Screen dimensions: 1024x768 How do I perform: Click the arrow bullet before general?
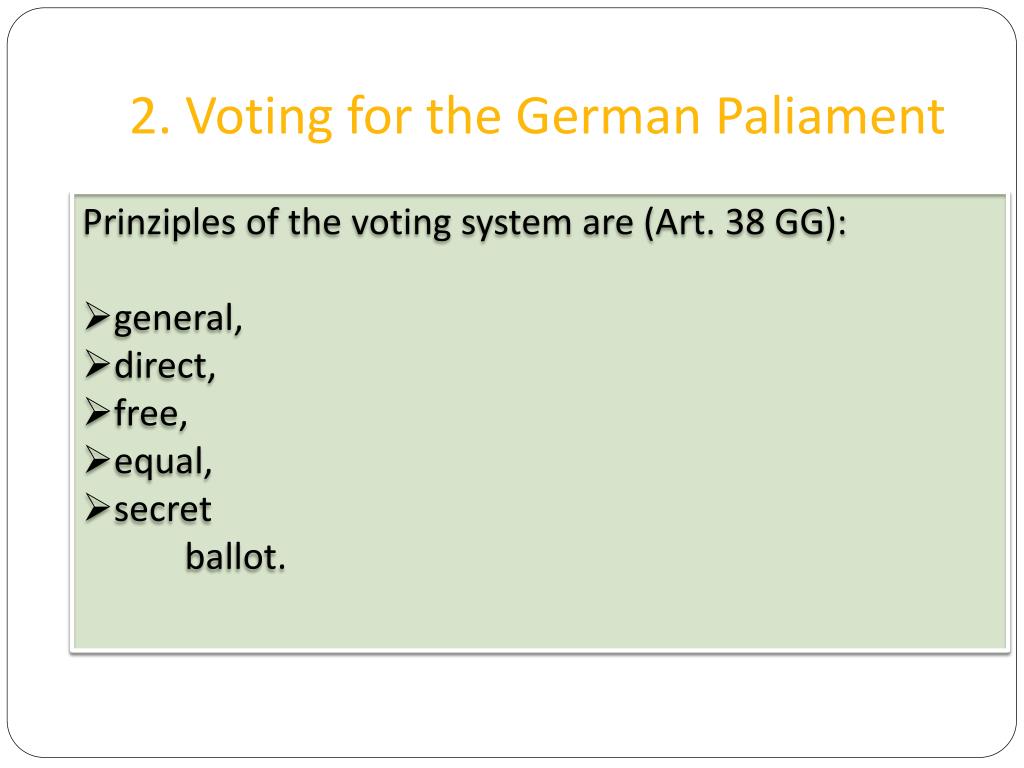click(97, 317)
